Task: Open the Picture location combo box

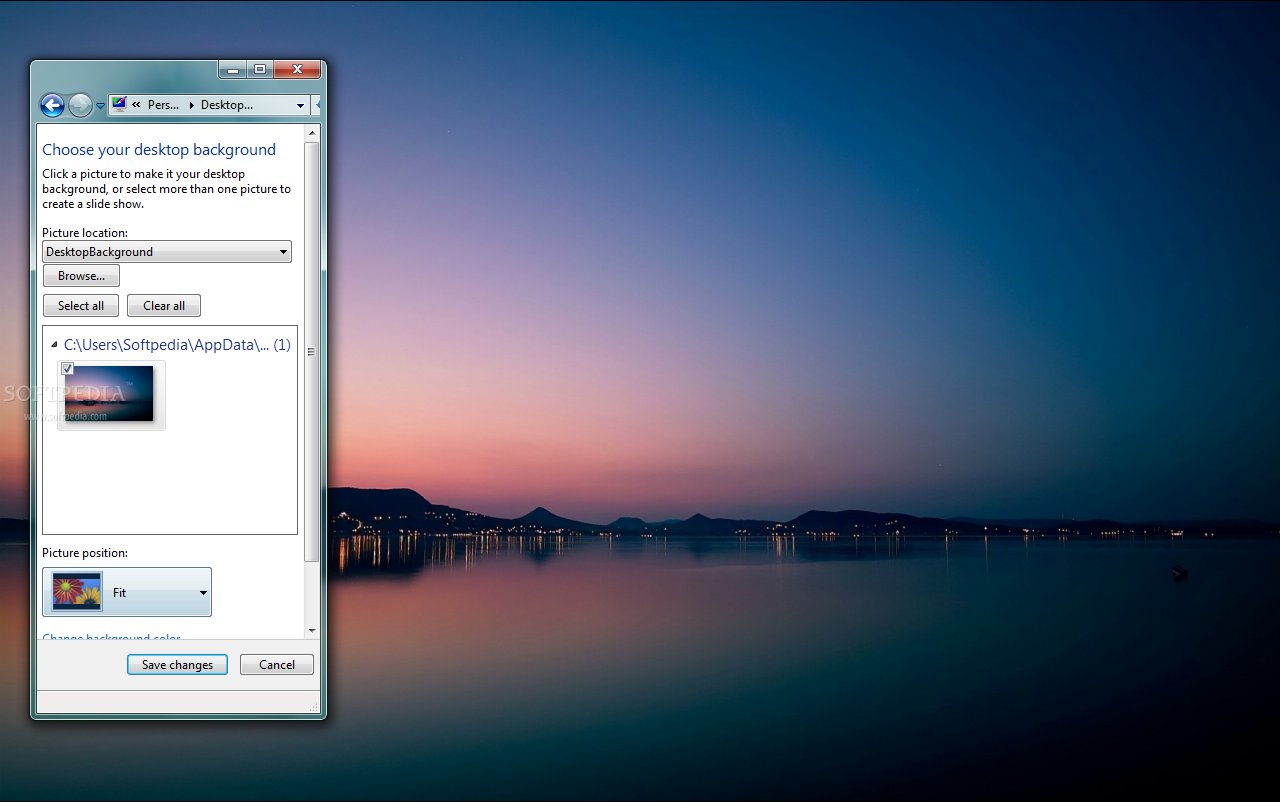Action: pyautogui.click(x=167, y=252)
